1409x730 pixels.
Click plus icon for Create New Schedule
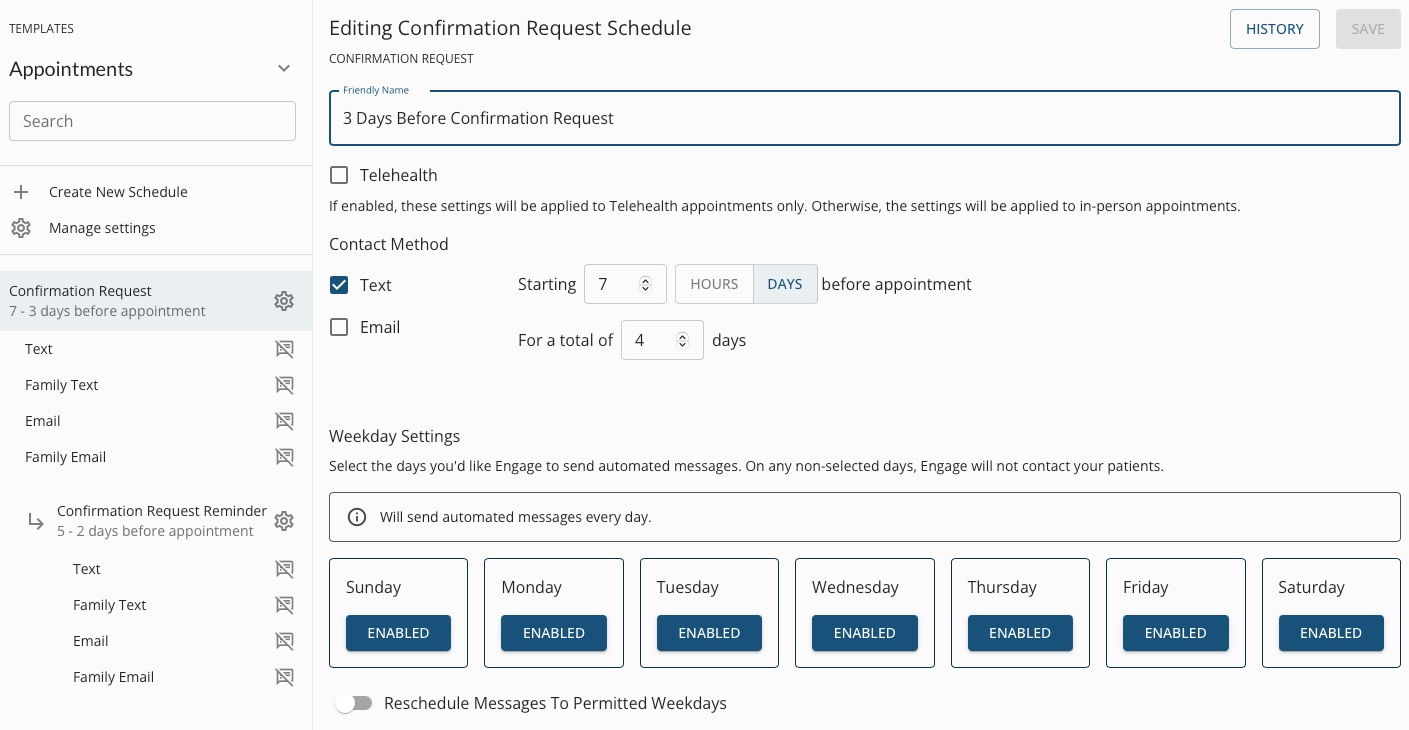21,192
